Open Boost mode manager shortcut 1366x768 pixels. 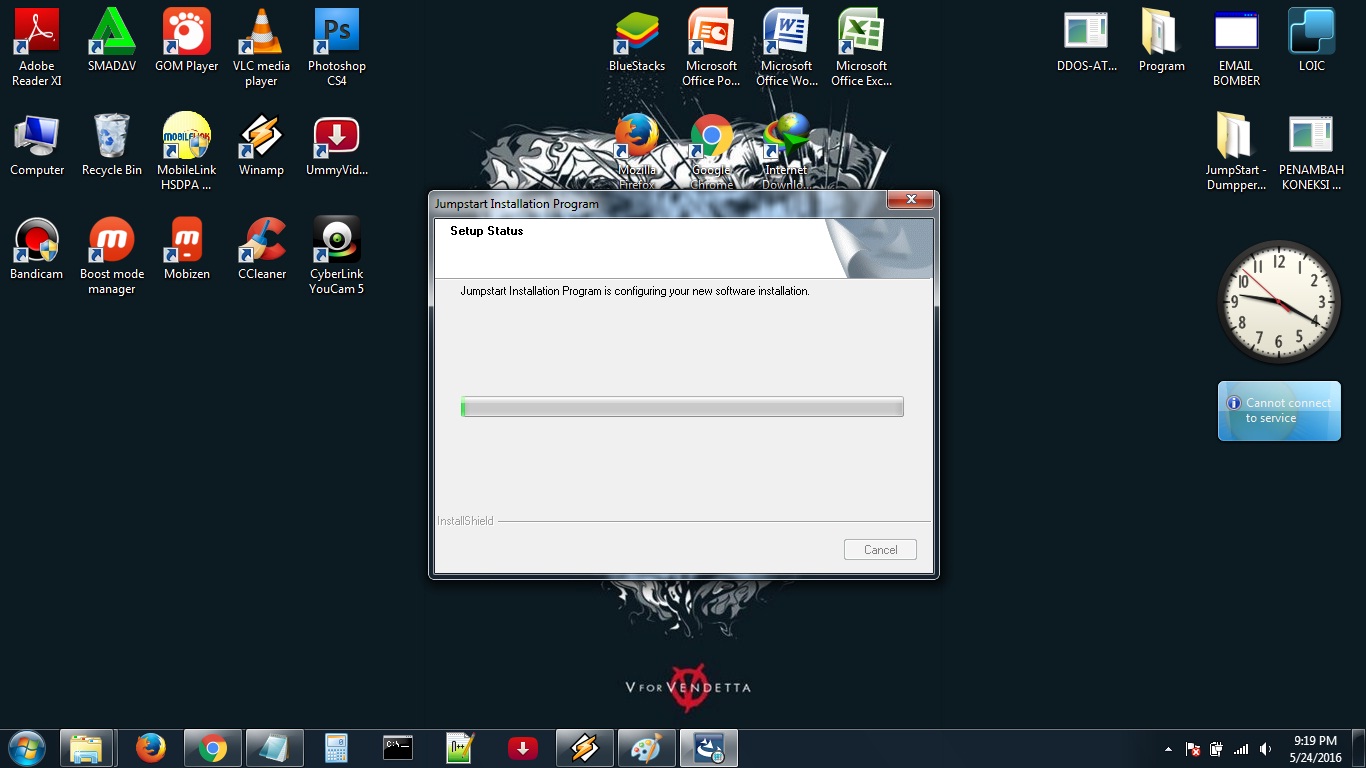(x=112, y=256)
